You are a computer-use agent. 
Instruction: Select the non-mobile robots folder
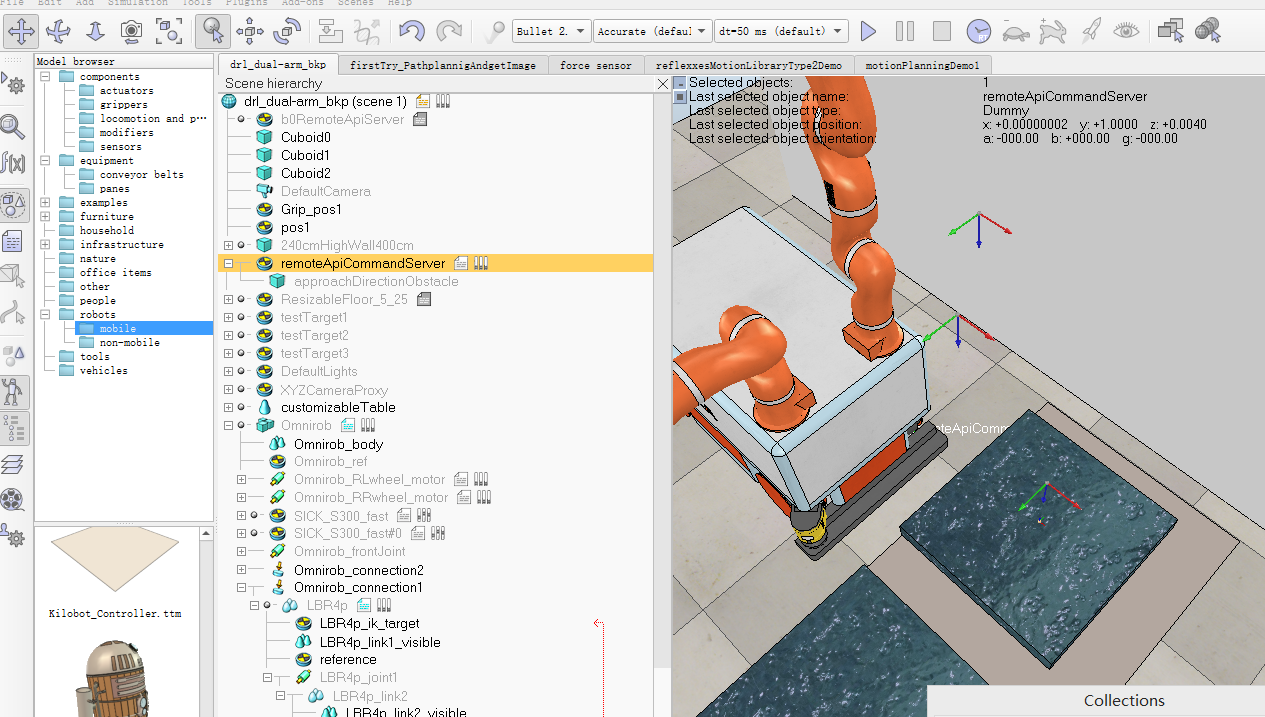click(x=129, y=342)
